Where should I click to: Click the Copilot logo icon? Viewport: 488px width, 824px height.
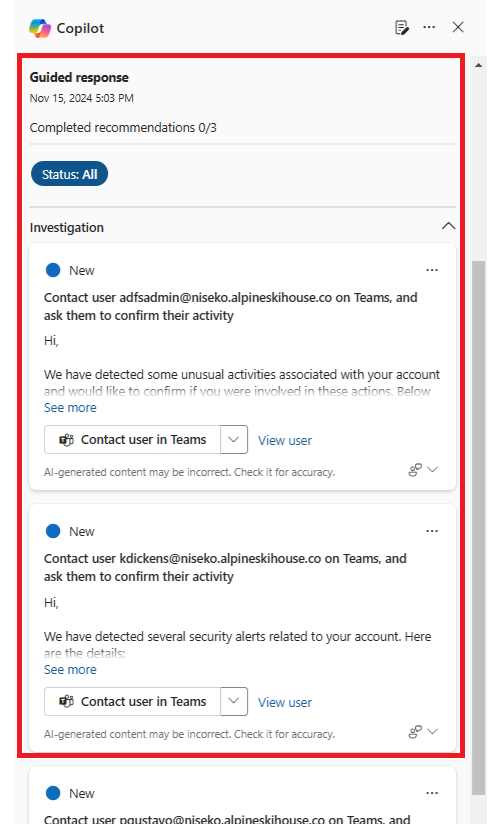pyautogui.click(x=40, y=28)
